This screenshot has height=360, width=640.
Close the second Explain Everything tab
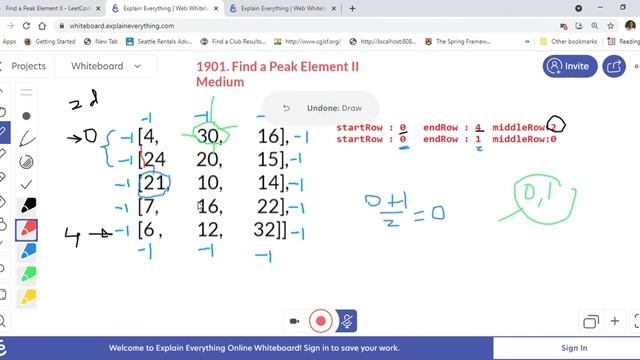[x=333, y=8]
